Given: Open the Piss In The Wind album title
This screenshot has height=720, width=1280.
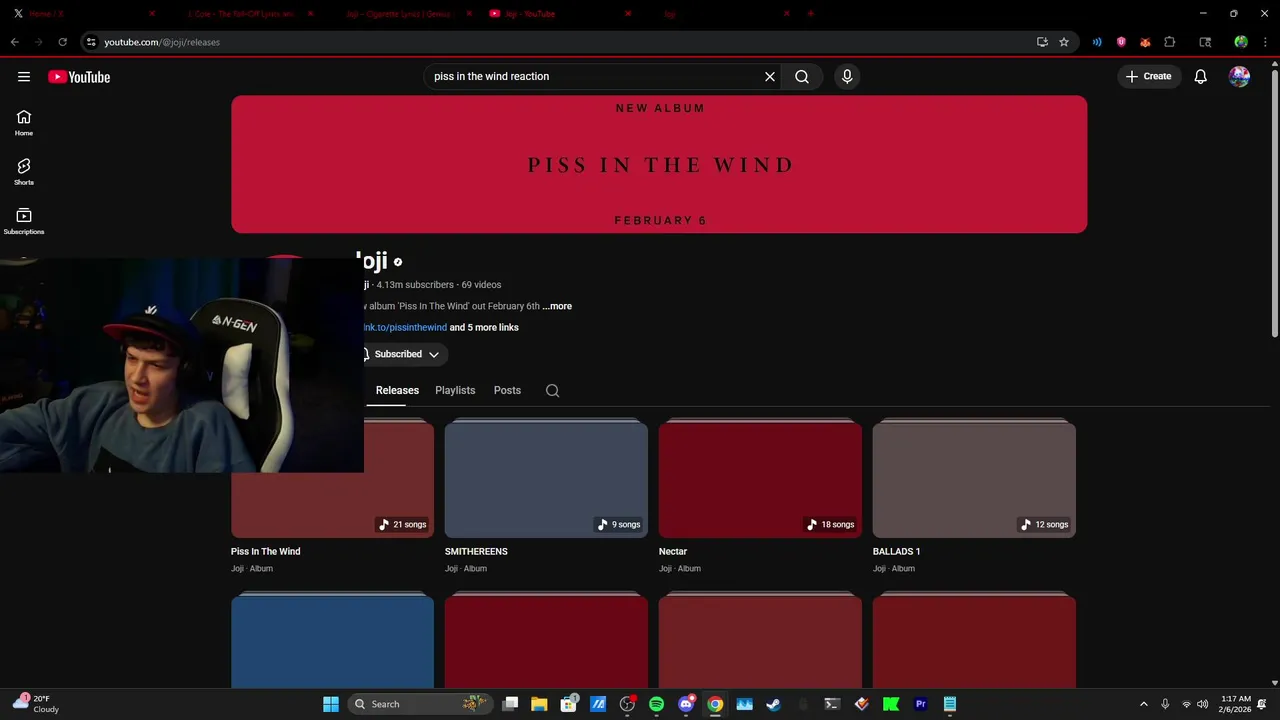Looking at the screenshot, I should 265,551.
